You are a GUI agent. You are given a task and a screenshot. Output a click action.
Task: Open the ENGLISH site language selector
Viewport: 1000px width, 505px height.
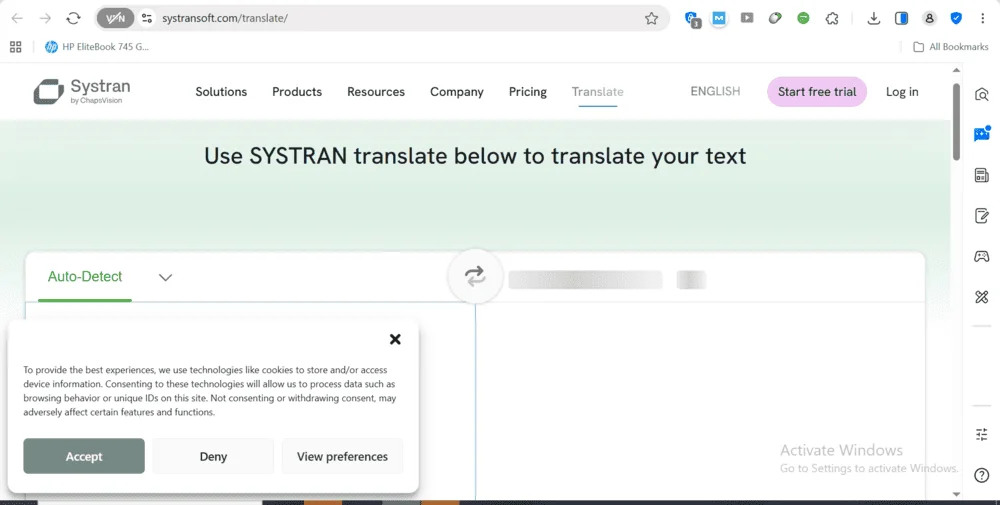[x=715, y=91]
